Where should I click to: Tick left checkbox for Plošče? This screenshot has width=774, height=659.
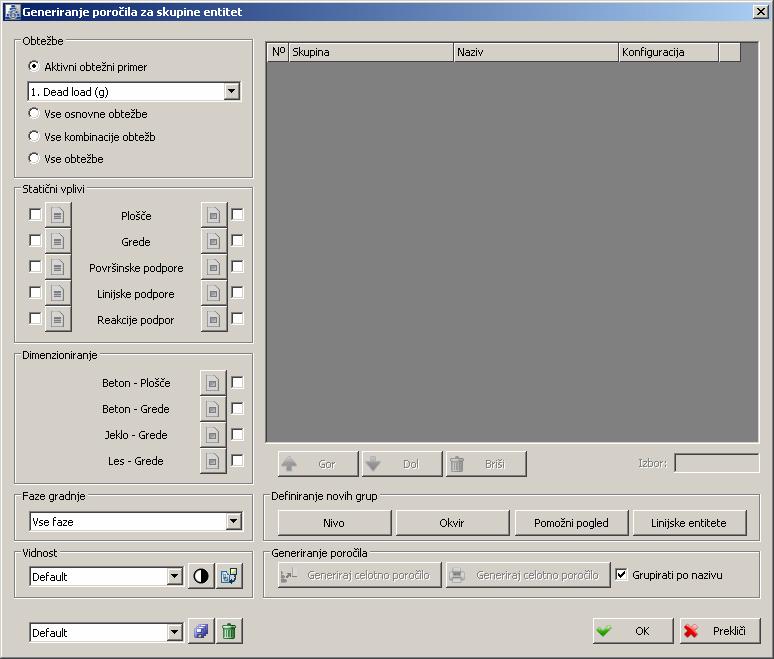(x=35, y=215)
